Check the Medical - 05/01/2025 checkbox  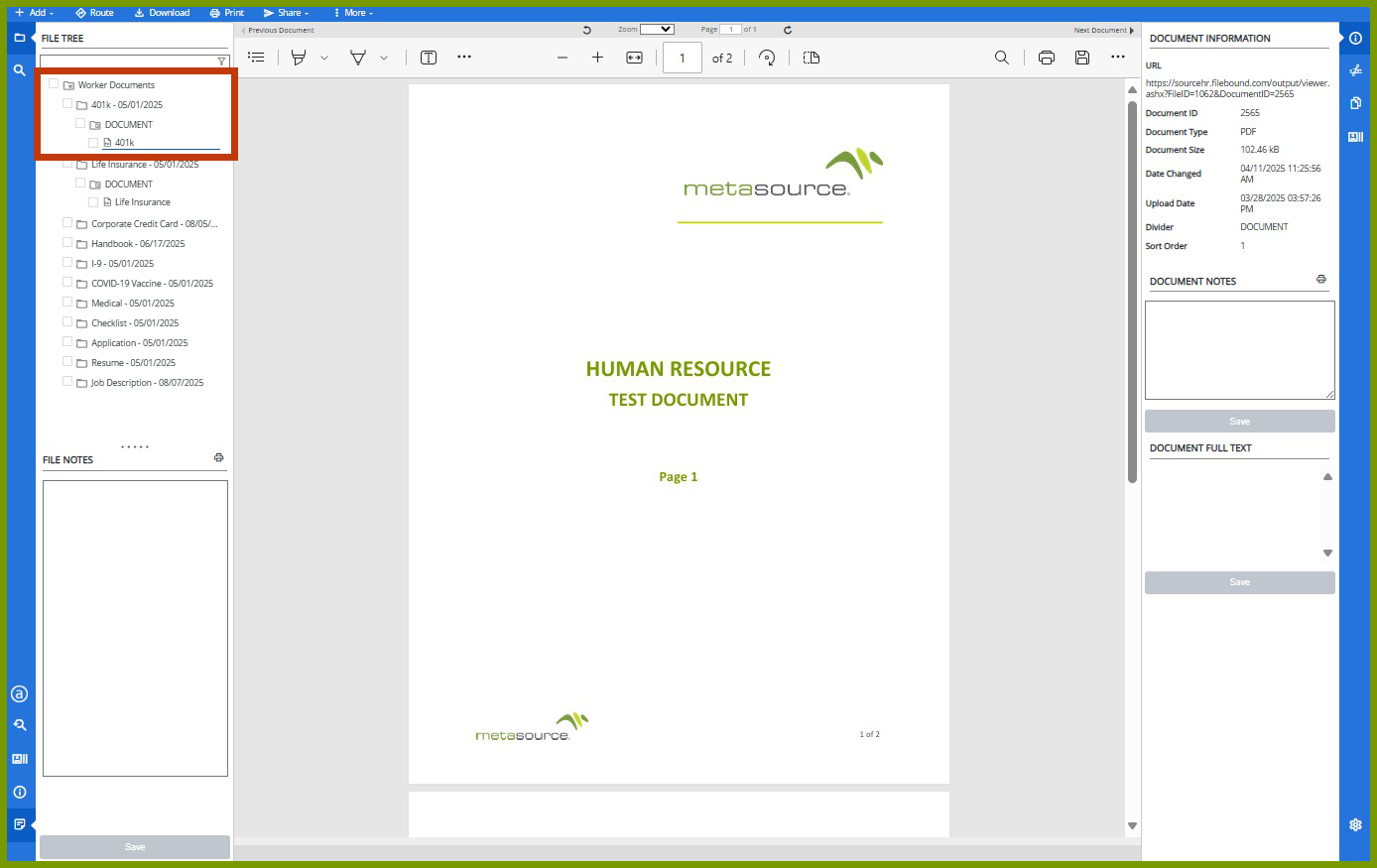pyautogui.click(x=67, y=302)
